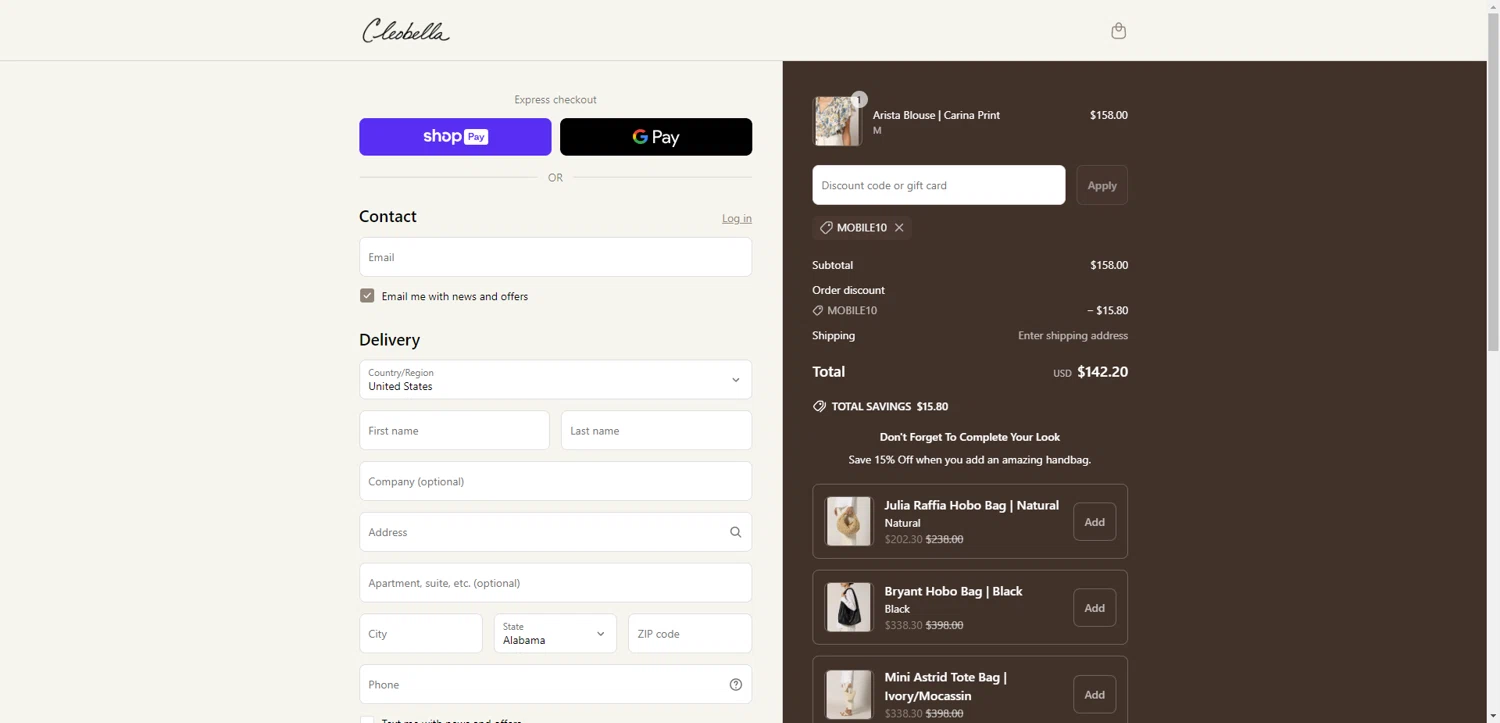Click the Enter shipping address text
This screenshot has height=723, width=1500.
(1073, 336)
